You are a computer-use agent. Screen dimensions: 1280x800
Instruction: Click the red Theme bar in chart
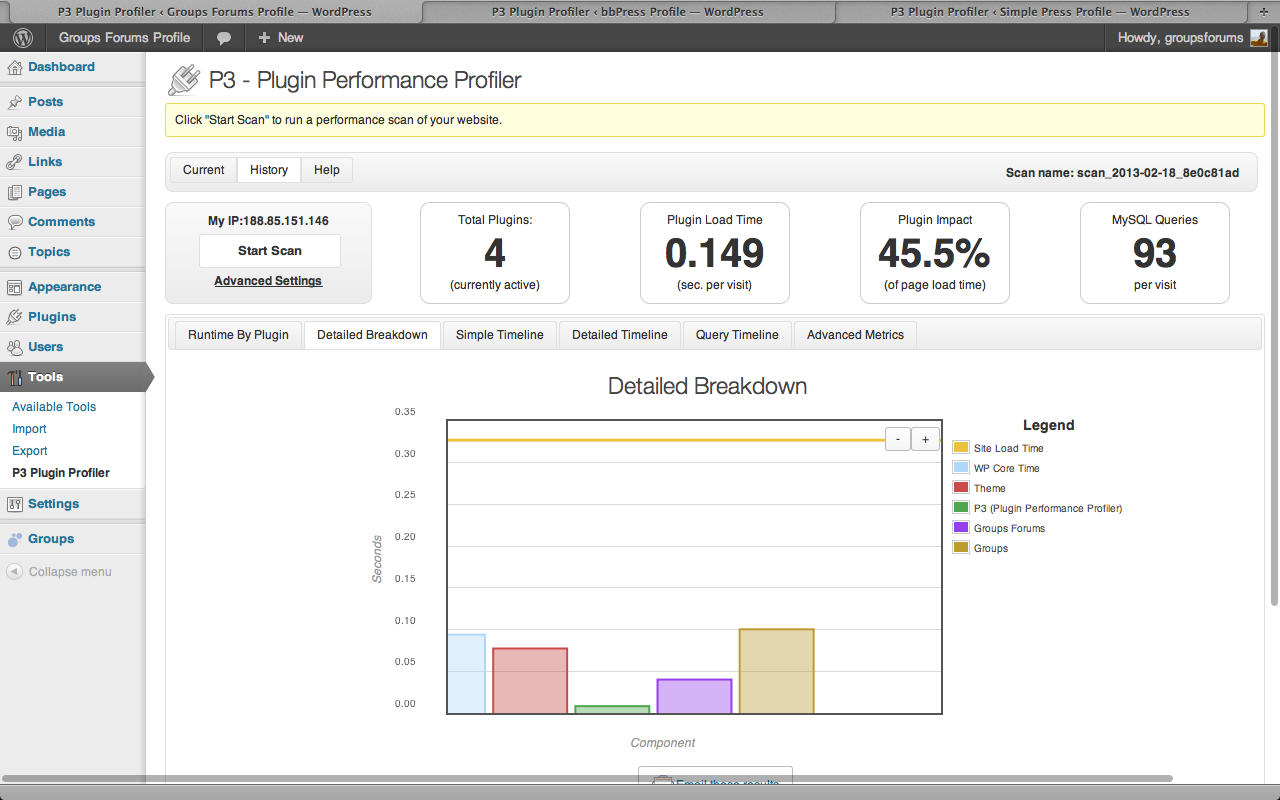click(x=530, y=681)
